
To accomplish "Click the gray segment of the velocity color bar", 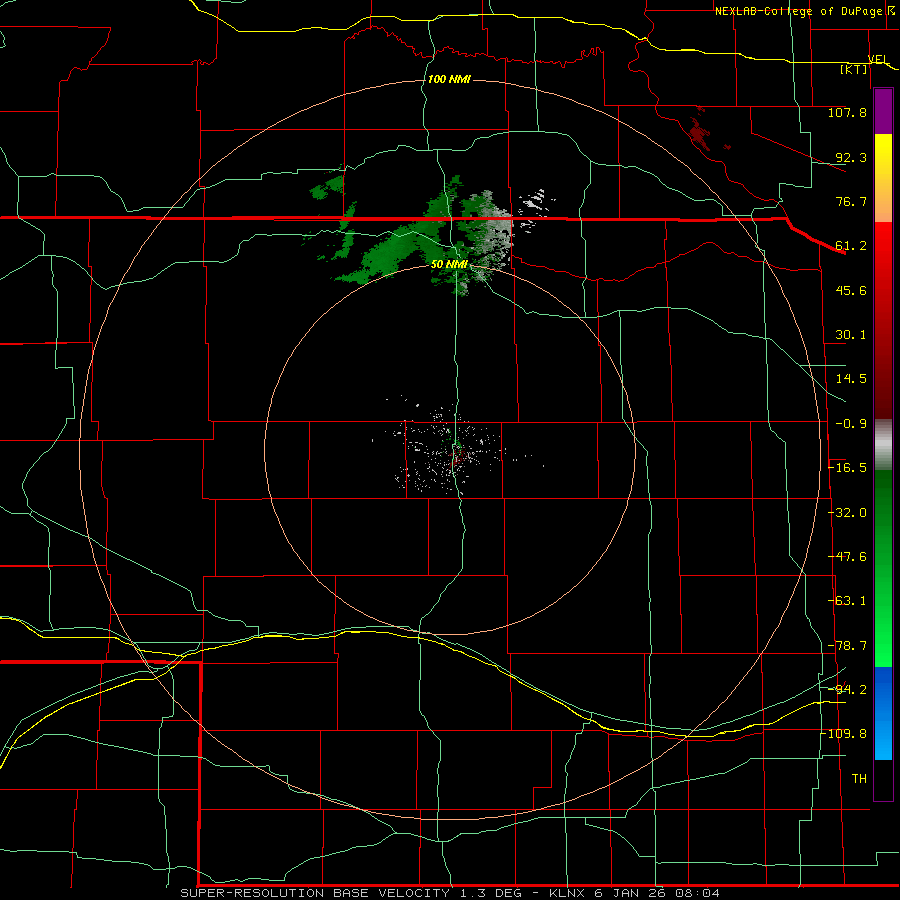I will click(883, 445).
